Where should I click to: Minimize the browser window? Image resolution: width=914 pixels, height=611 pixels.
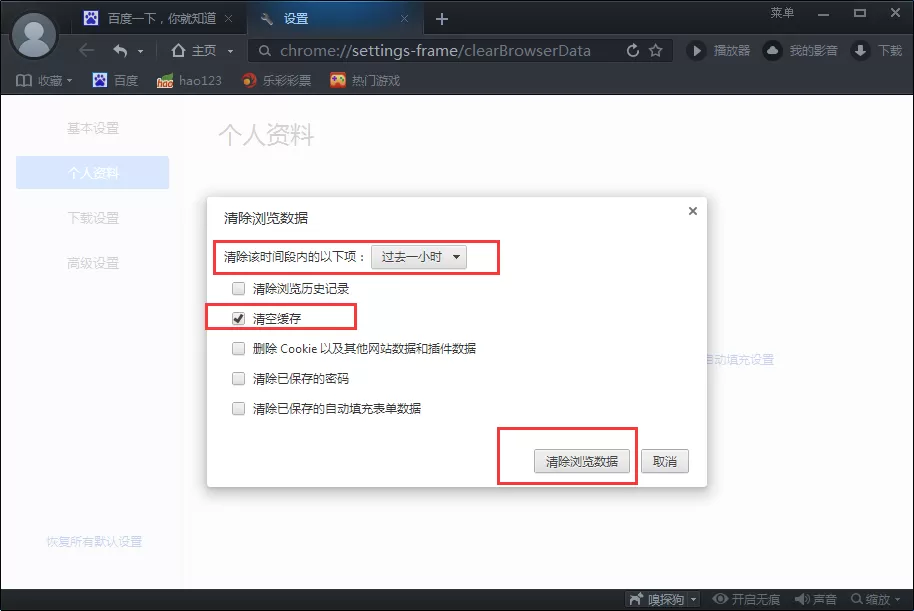[823, 14]
